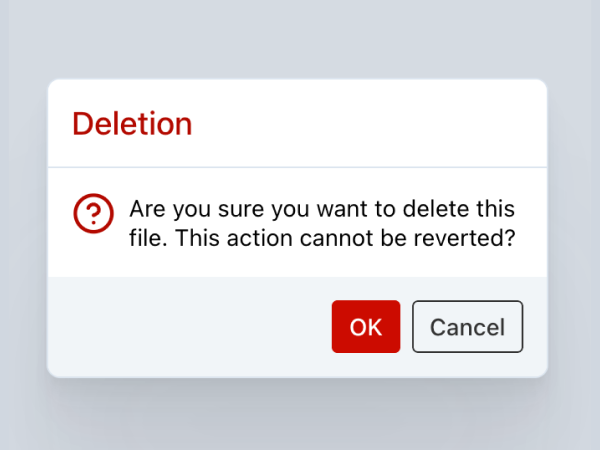Click the gray footer left of OK

(x=190, y=327)
